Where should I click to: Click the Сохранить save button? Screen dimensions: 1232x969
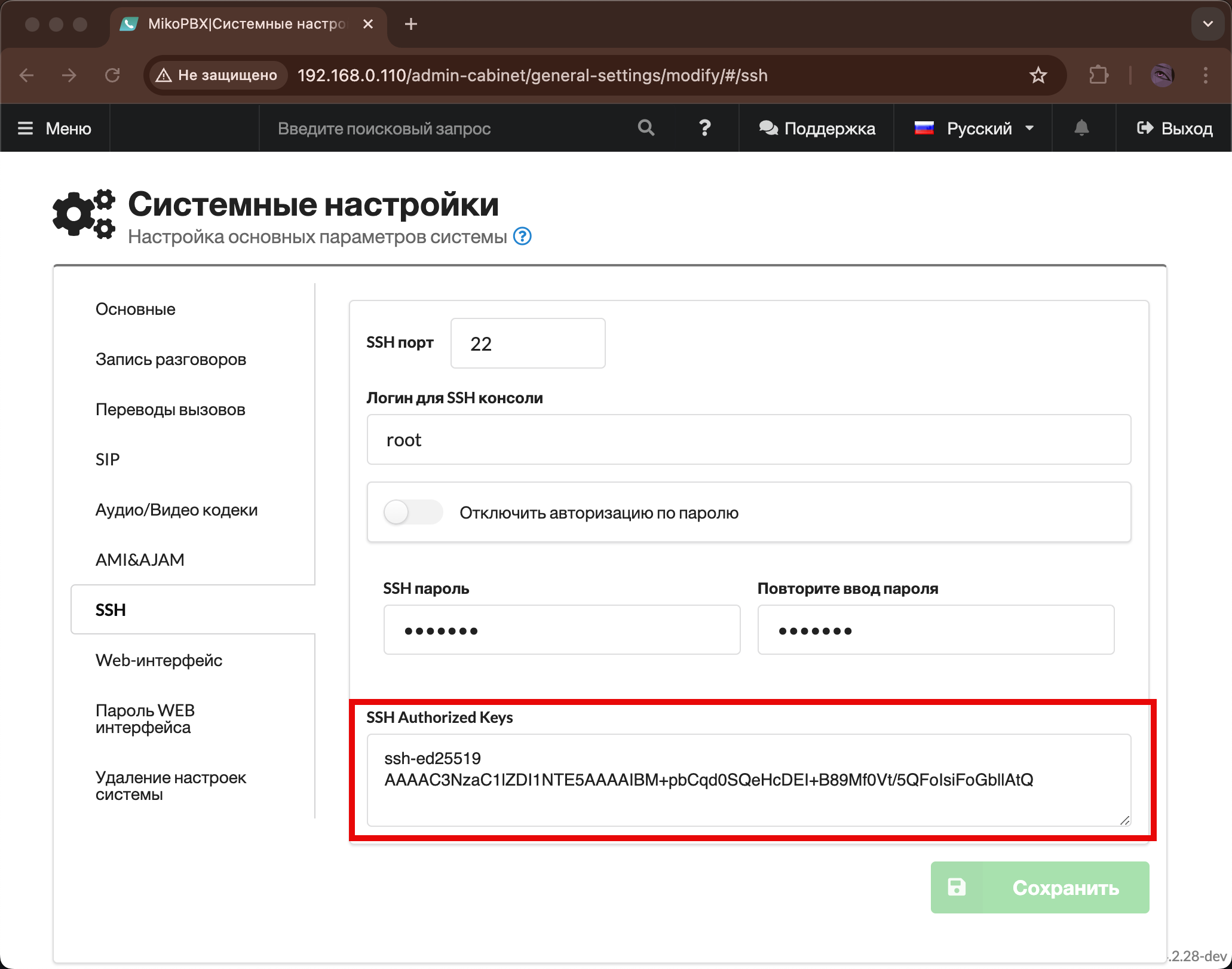coord(1040,888)
